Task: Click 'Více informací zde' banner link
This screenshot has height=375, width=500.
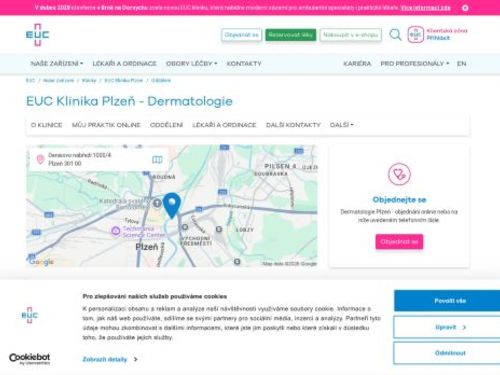Action: click(425, 8)
